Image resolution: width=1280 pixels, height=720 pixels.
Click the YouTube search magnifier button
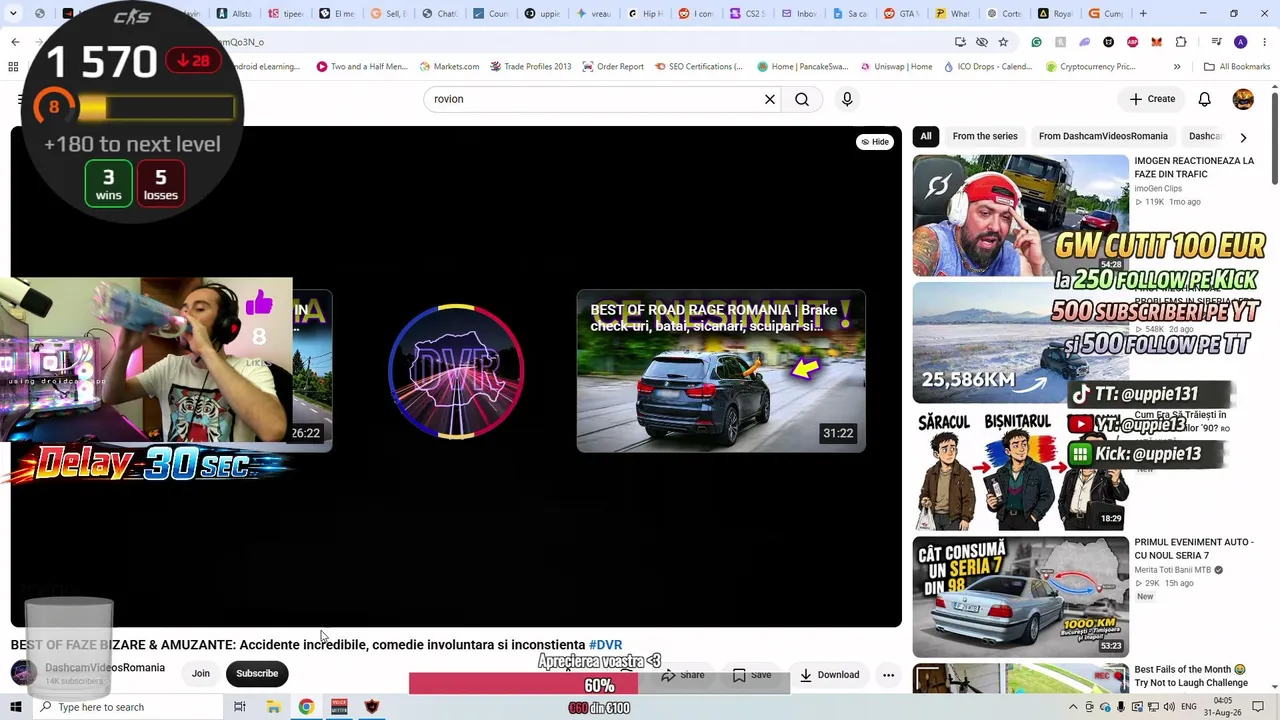click(x=802, y=99)
